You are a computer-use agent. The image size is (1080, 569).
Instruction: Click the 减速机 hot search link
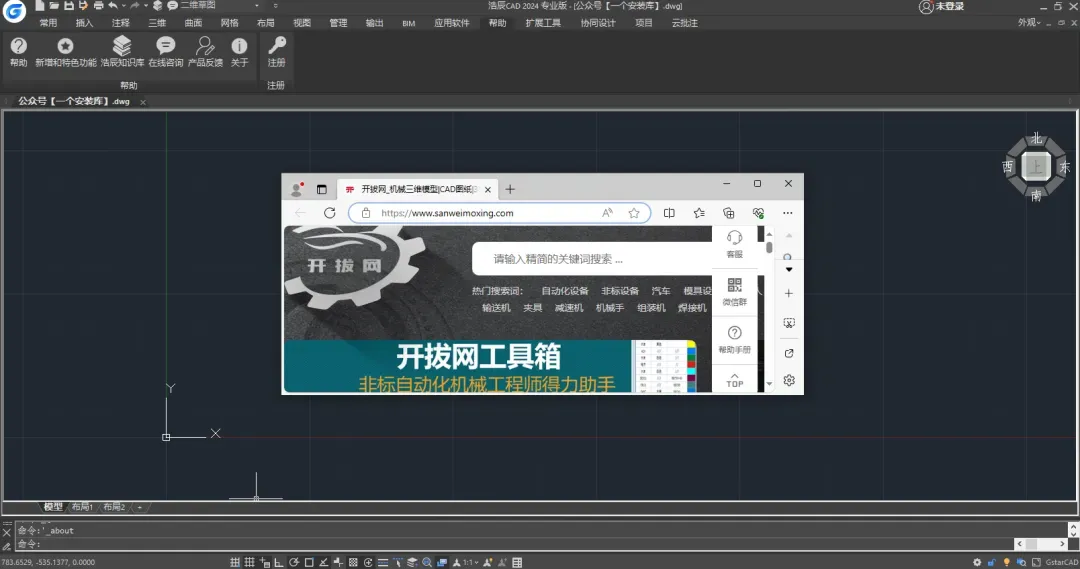569,308
